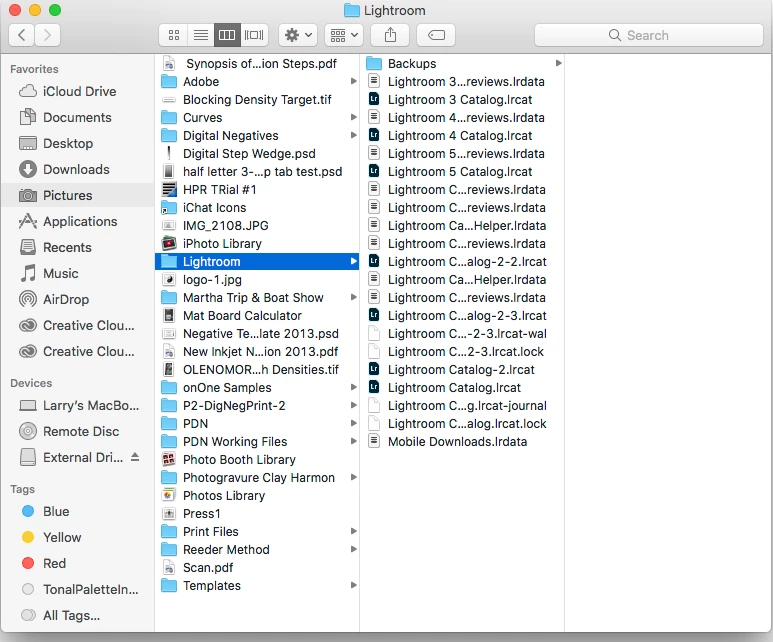Select Lightroom 5 Catalog.lrcat
773x642 pixels.
pyautogui.click(x=462, y=171)
